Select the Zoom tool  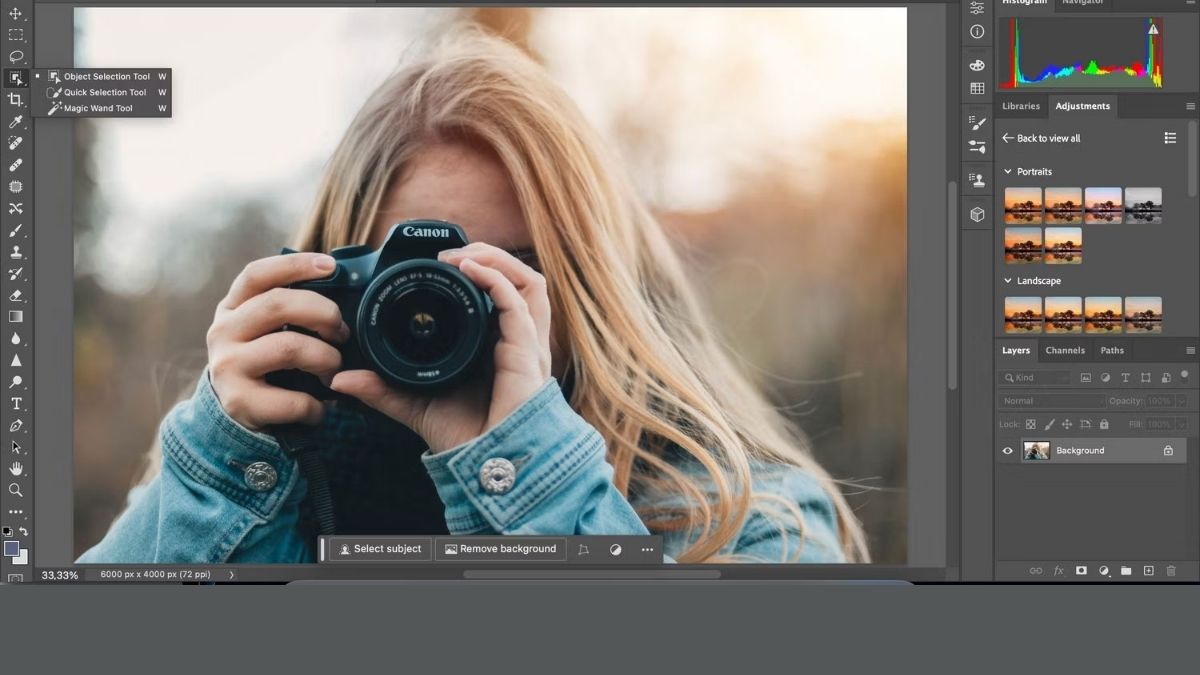pos(15,490)
